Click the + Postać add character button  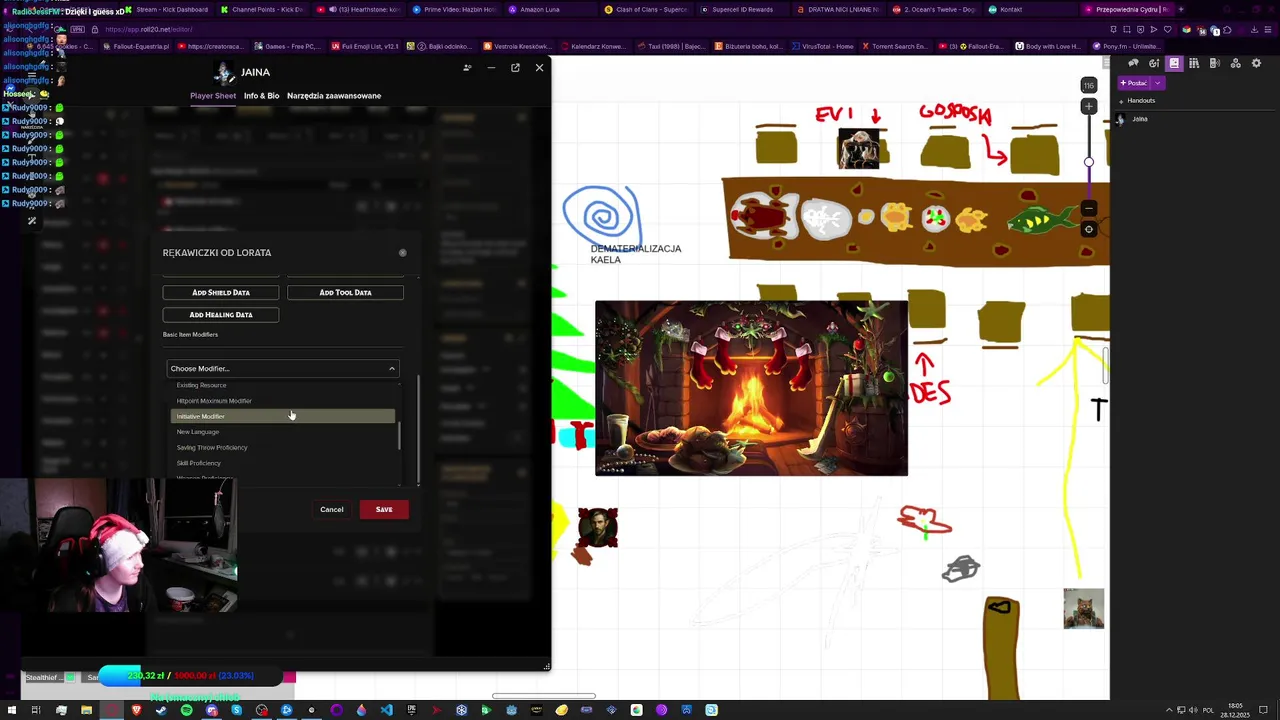click(1134, 83)
